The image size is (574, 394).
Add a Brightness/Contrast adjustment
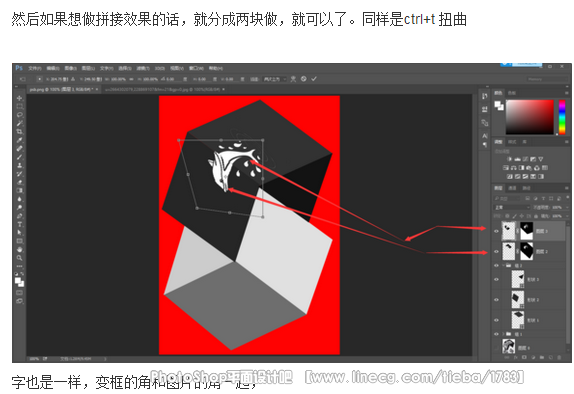click(x=509, y=159)
